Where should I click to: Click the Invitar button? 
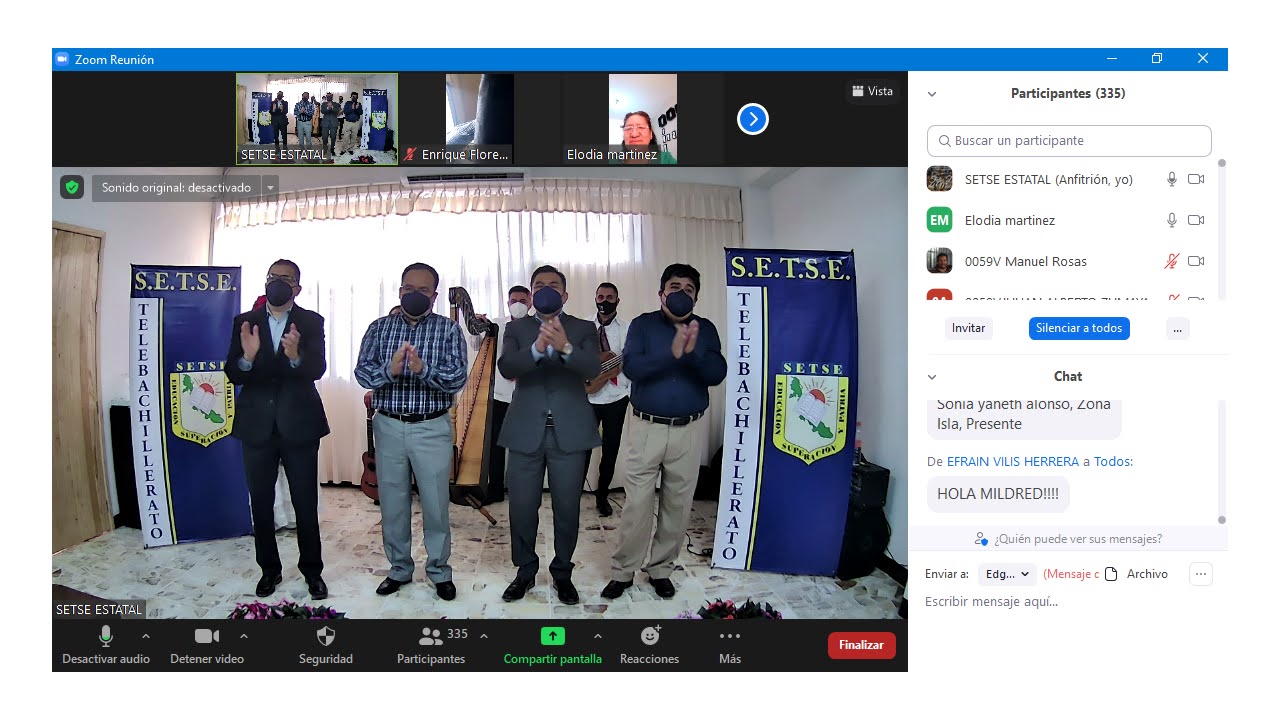969,328
